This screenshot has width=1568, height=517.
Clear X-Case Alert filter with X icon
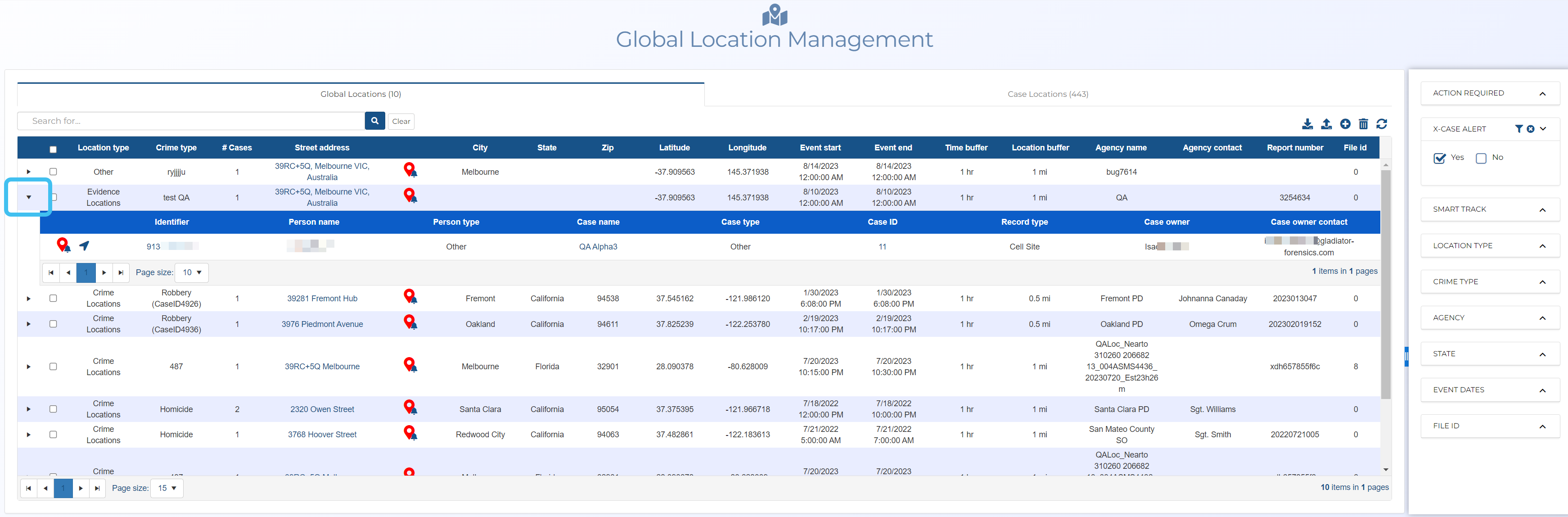[x=1530, y=129]
